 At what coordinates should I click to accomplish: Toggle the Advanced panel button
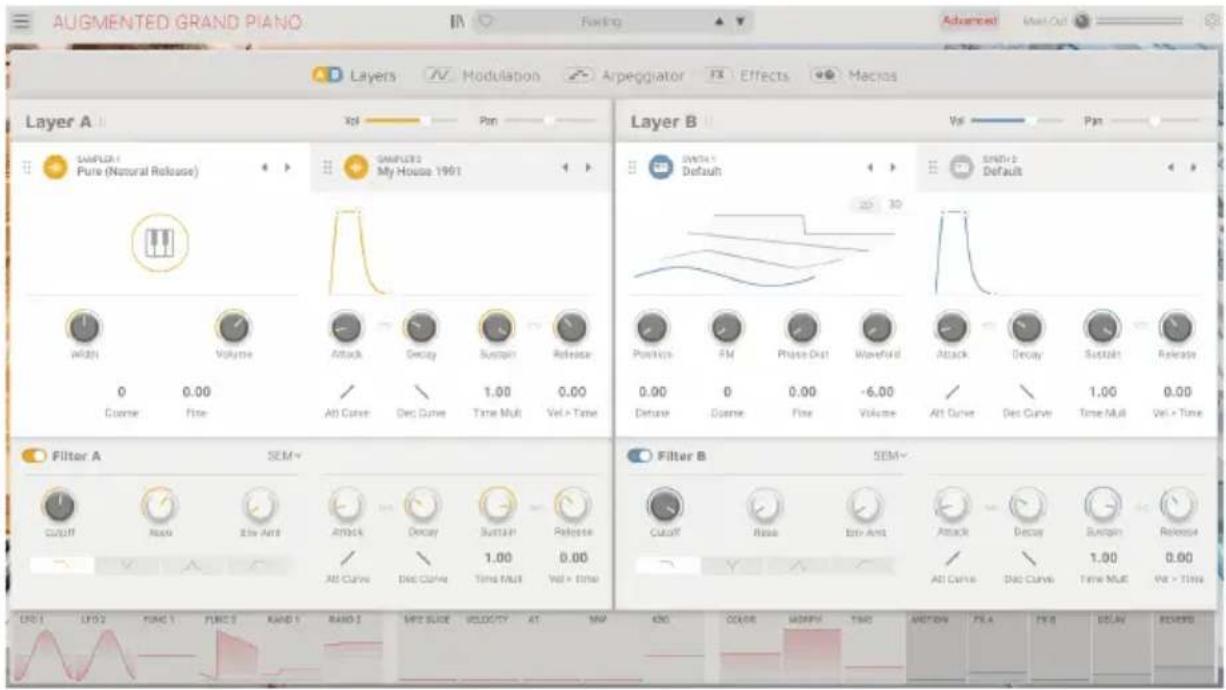point(969,21)
